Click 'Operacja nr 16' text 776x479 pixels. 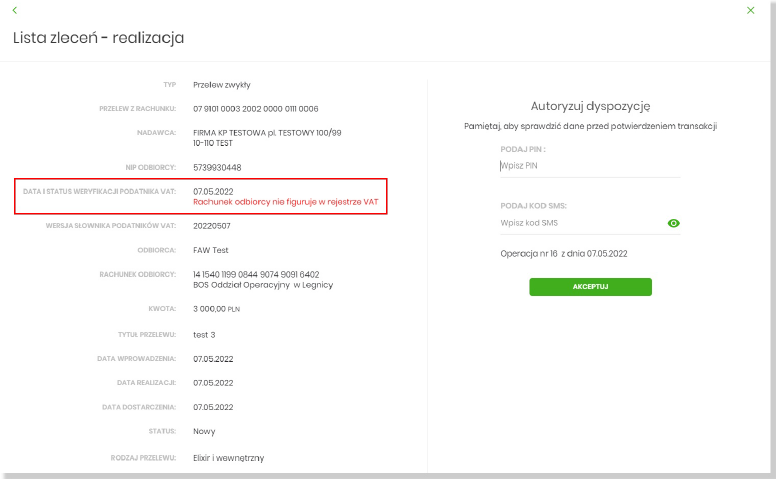(x=564, y=254)
